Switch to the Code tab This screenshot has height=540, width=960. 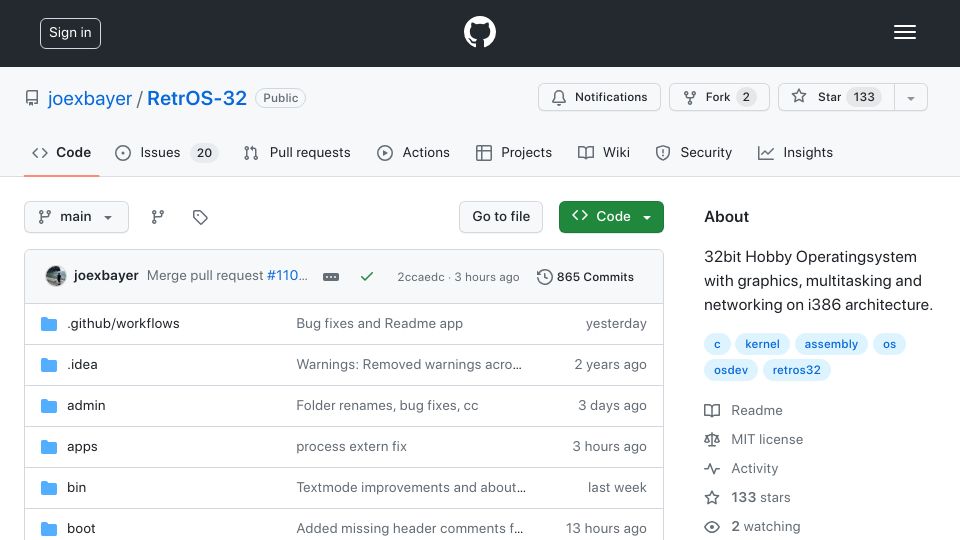[x=61, y=152]
